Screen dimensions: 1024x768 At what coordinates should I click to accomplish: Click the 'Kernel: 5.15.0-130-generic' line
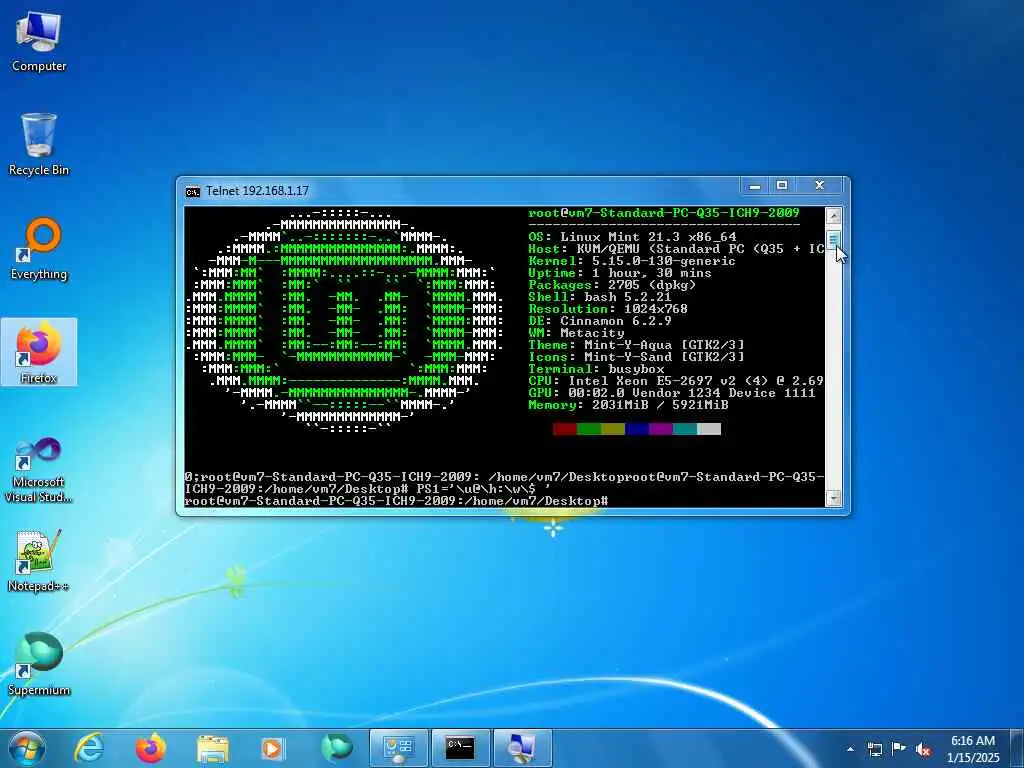tap(632, 261)
